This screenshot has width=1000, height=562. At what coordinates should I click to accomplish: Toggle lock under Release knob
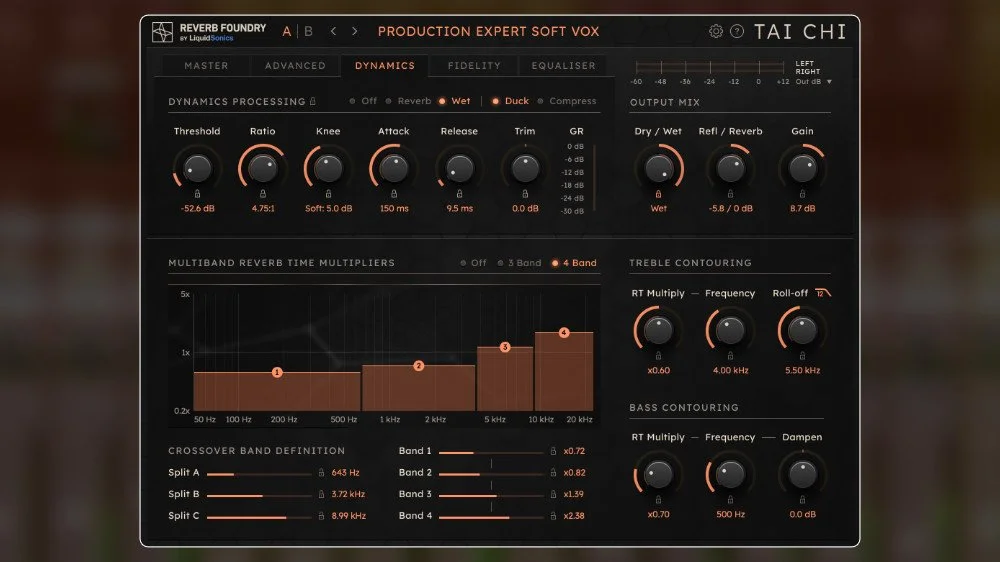(459, 193)
